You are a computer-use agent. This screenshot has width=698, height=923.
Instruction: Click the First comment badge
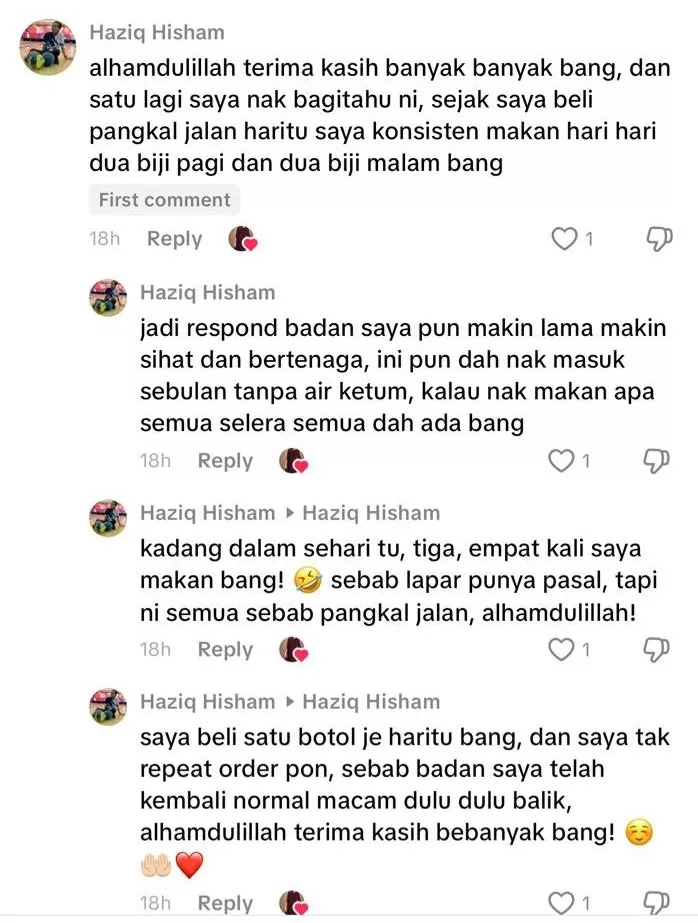165,200
